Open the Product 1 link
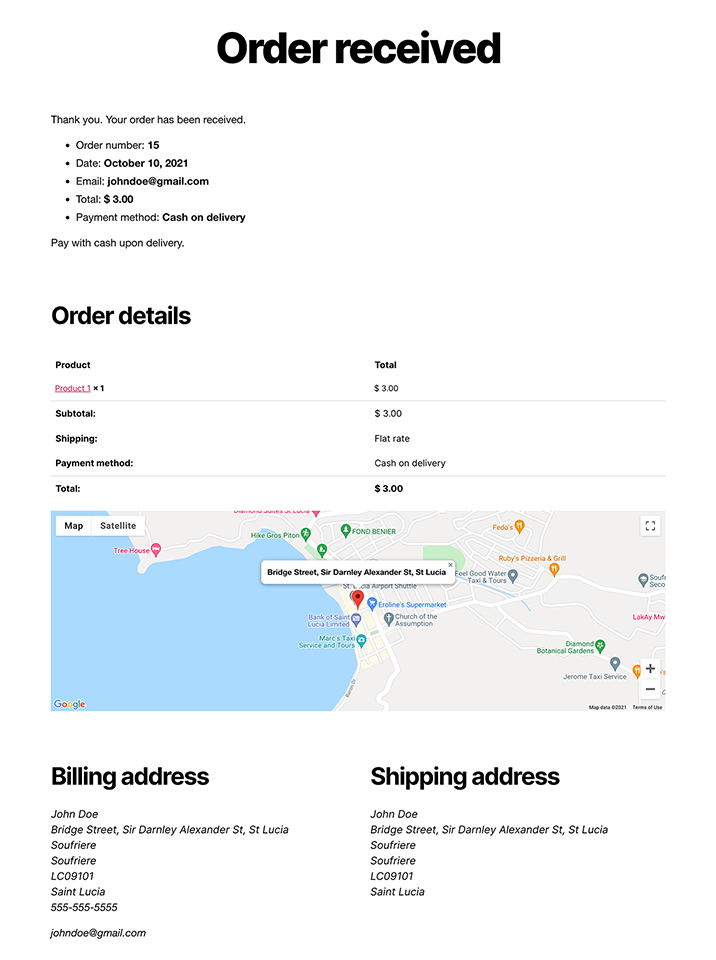The image size is (716, 960). 72,388
